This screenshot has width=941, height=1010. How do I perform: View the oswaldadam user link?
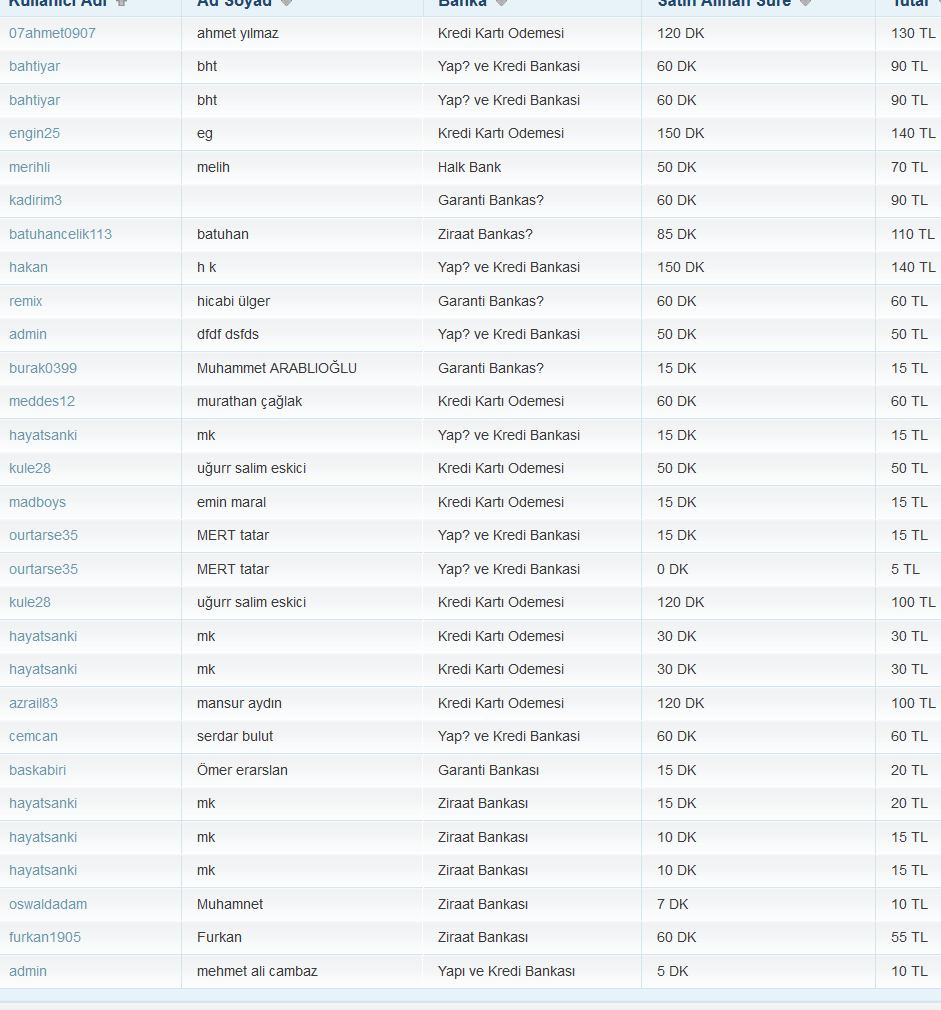click(48, 904)
